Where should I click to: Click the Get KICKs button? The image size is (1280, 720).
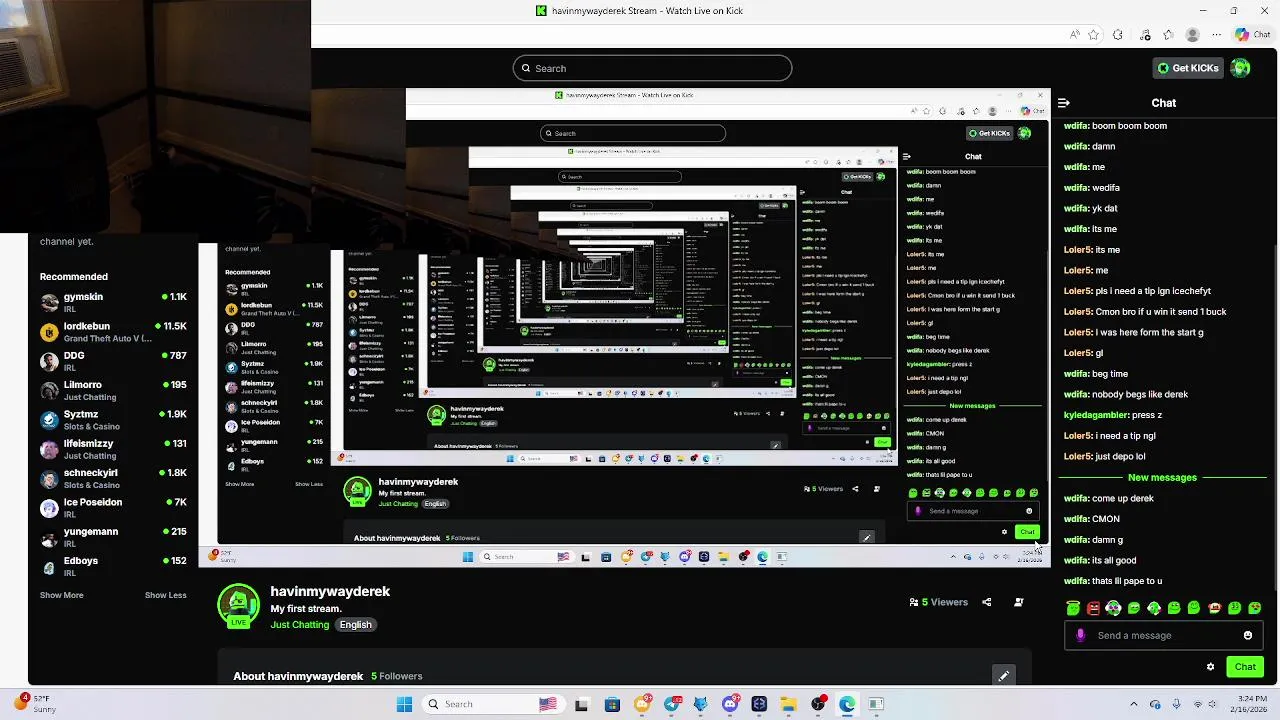pos(1188,68)
